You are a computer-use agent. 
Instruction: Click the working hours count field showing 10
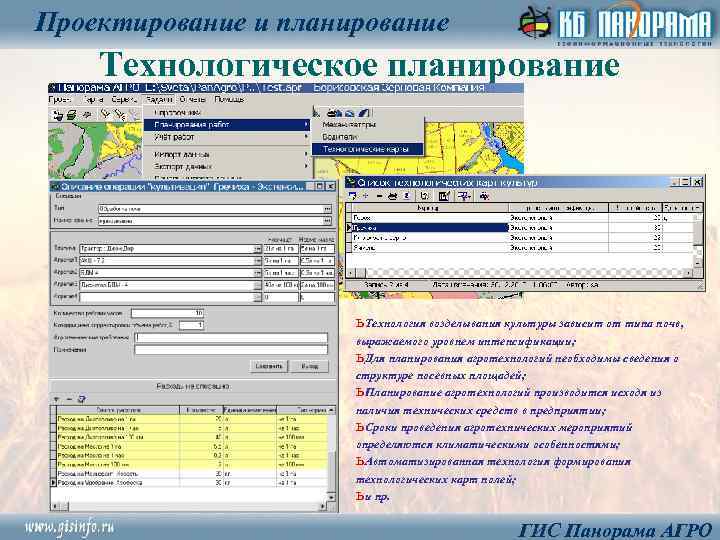167,313
